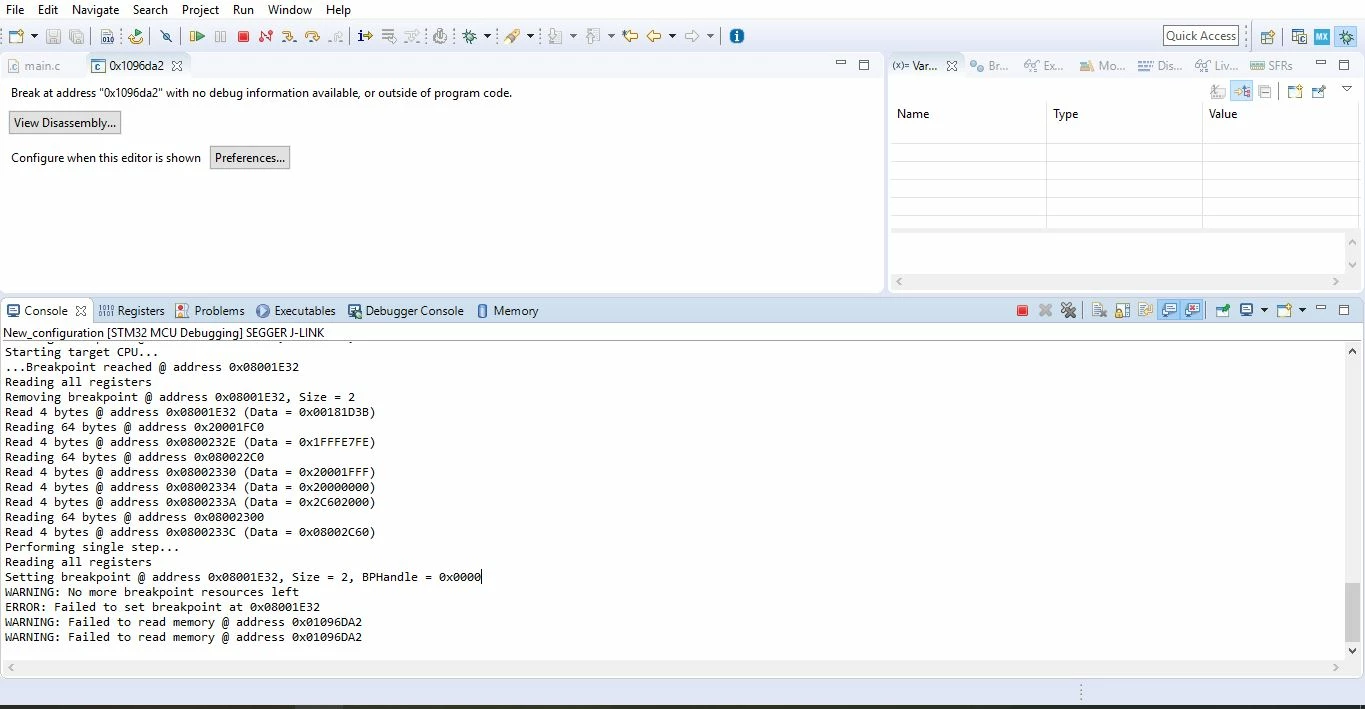Click the Save All icon
Image resolution: width=1365 pixels, height=709 pixels.
tap(76, 36)
